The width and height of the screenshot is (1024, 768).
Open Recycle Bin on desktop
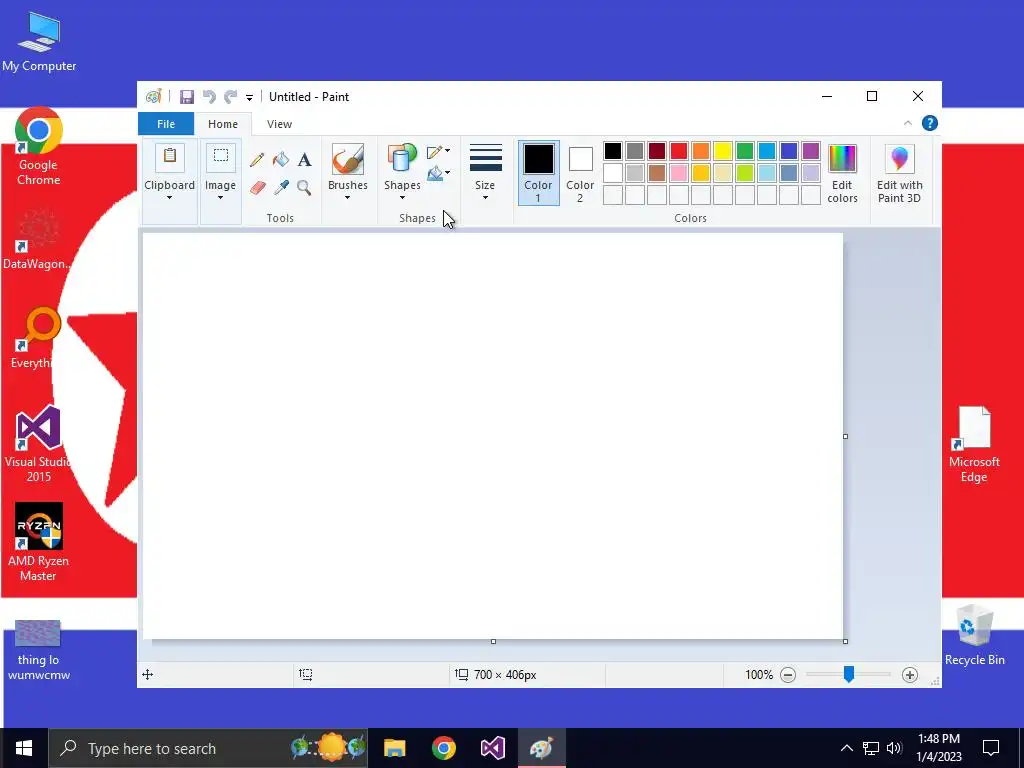(x=974, y=635)
